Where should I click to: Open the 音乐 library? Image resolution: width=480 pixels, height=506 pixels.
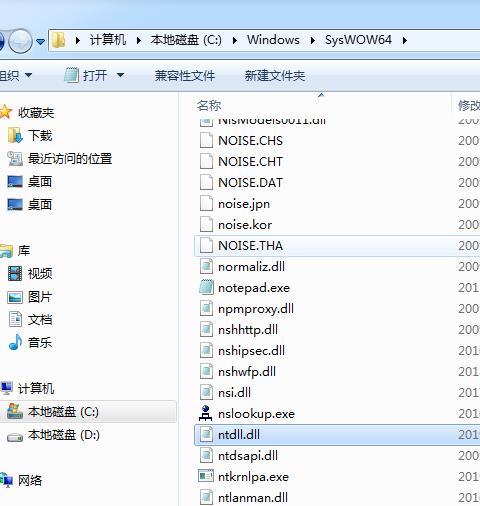[40, 343]
